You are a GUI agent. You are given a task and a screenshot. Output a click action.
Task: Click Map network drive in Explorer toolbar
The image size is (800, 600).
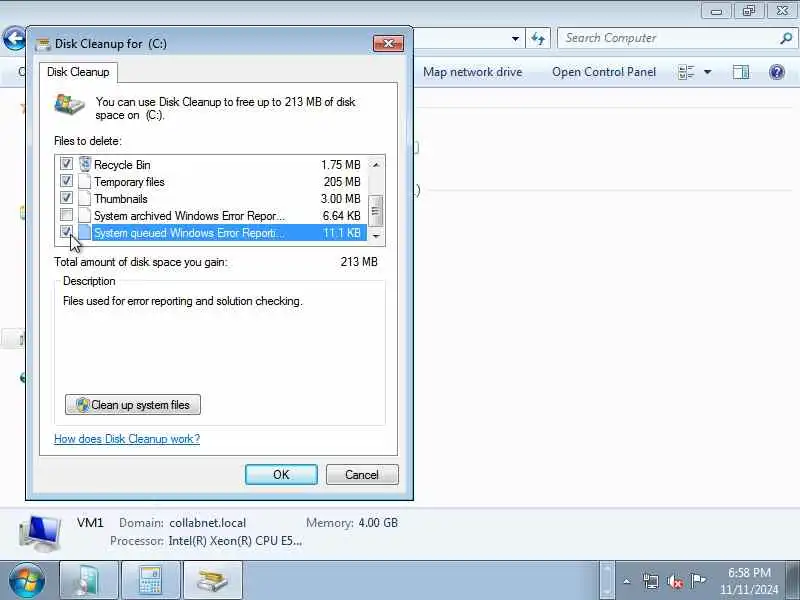472,72
